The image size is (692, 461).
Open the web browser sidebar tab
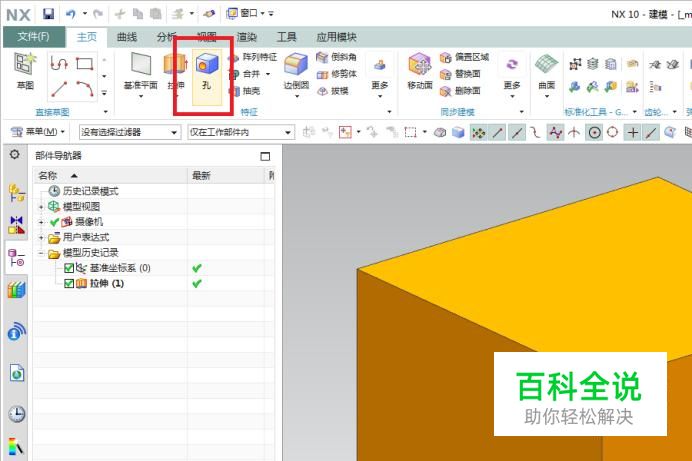(17, 373)
